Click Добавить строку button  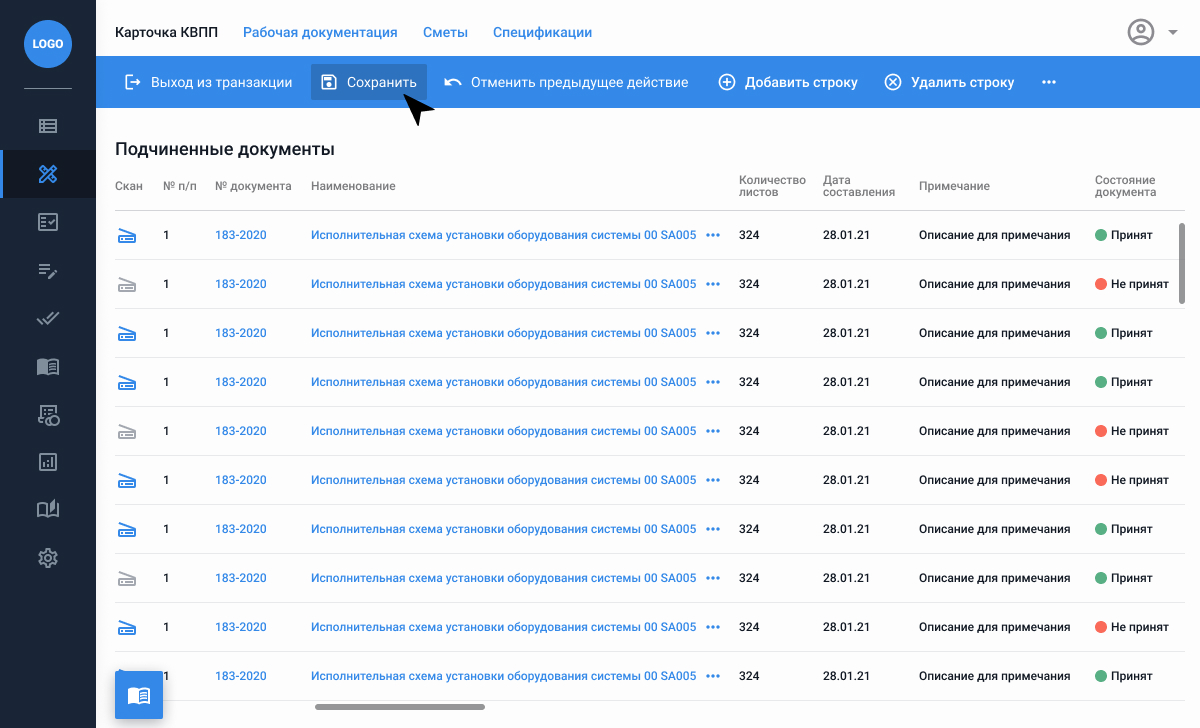[788, 82]
